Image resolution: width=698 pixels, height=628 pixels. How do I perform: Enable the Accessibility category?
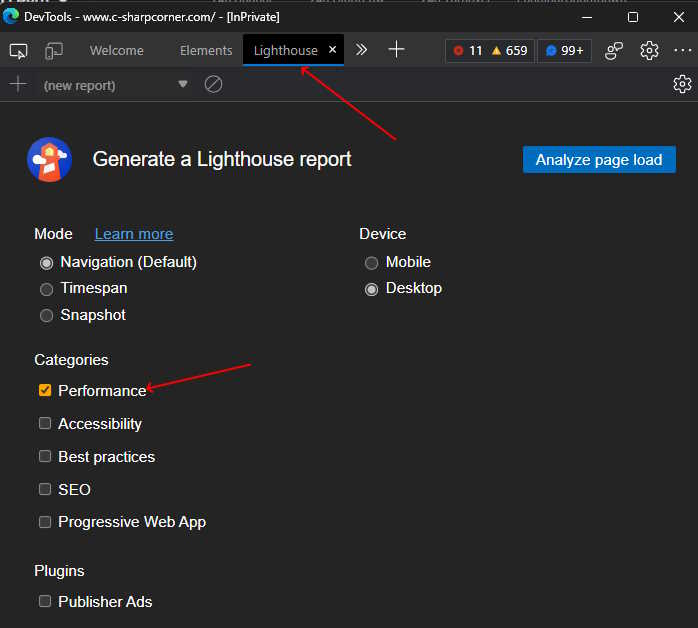click(x=45, y=423)
